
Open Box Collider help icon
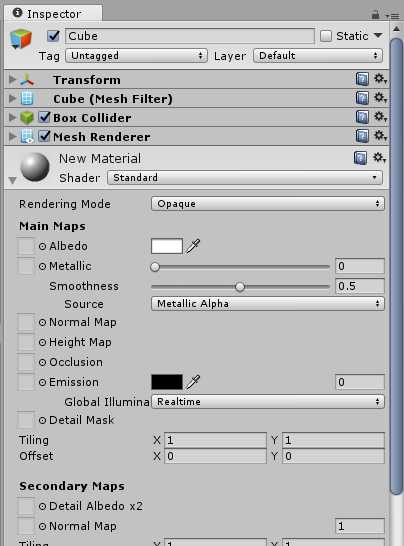click(362, 117)
